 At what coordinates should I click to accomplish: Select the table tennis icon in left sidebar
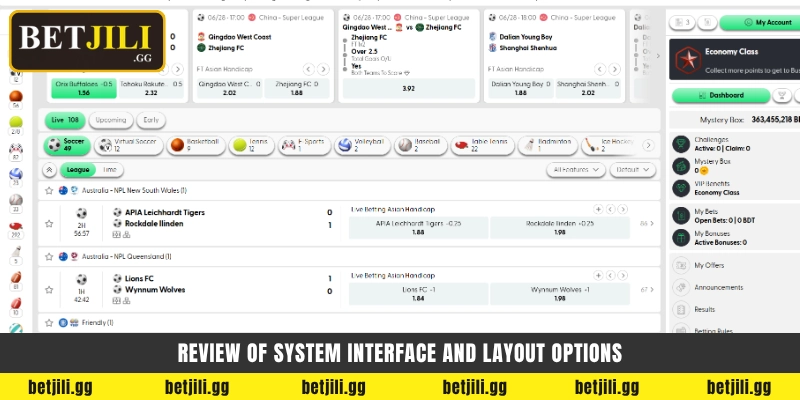16,226
